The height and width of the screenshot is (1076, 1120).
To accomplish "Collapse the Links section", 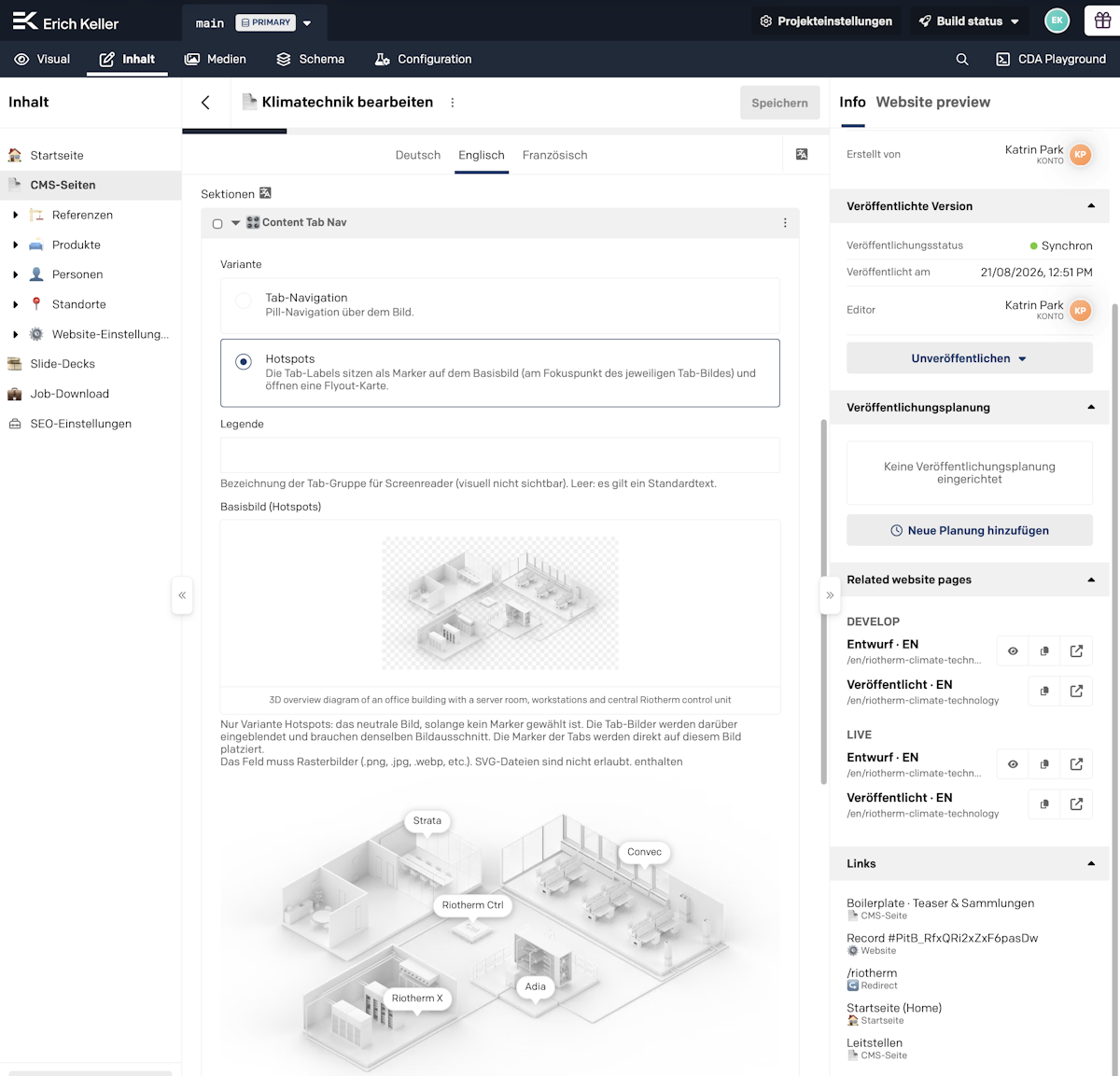I will [1091, 863].
